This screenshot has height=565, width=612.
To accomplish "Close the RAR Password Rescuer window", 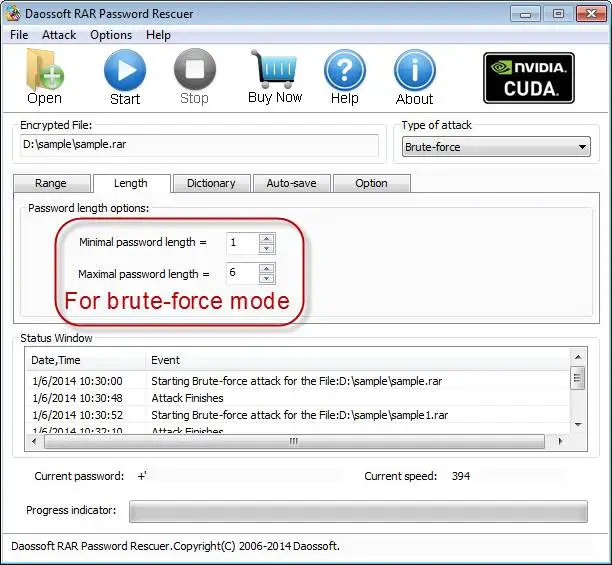I will pos(591,14).
